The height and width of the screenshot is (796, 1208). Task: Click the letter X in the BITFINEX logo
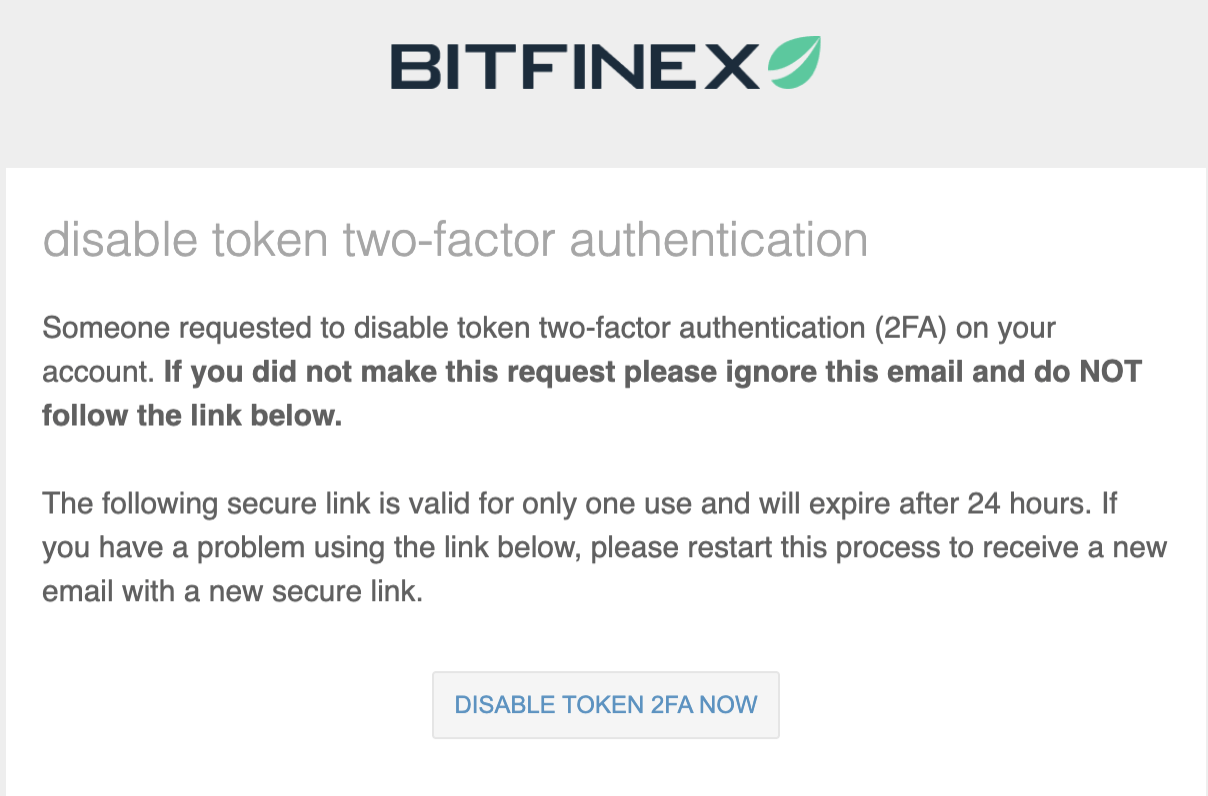735,64
